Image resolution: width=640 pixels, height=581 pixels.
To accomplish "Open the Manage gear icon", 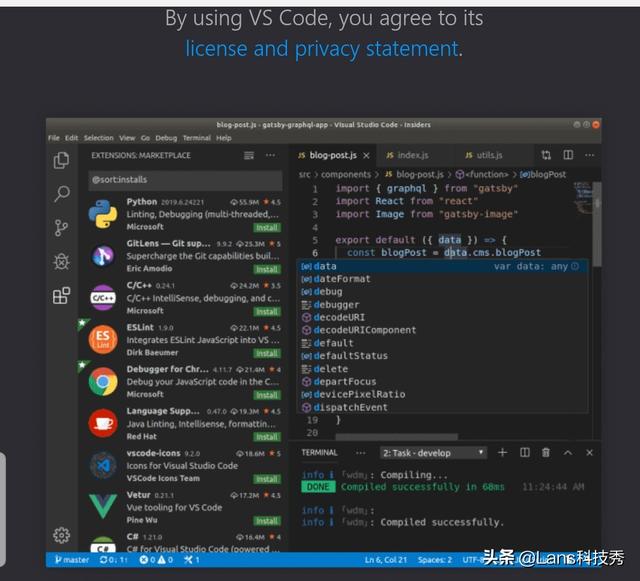I will tap(62, 535).
